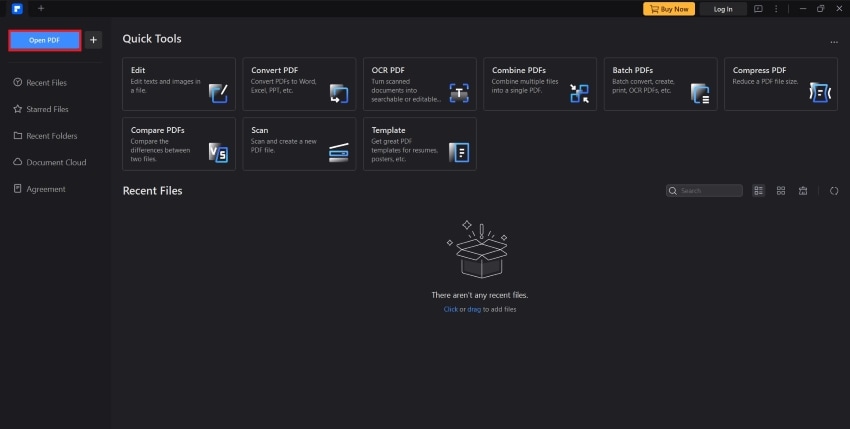Viewport: 850px width, 429px height.
Task: Open Quick Tools more options ellipsis
Action: coord(834,42)
